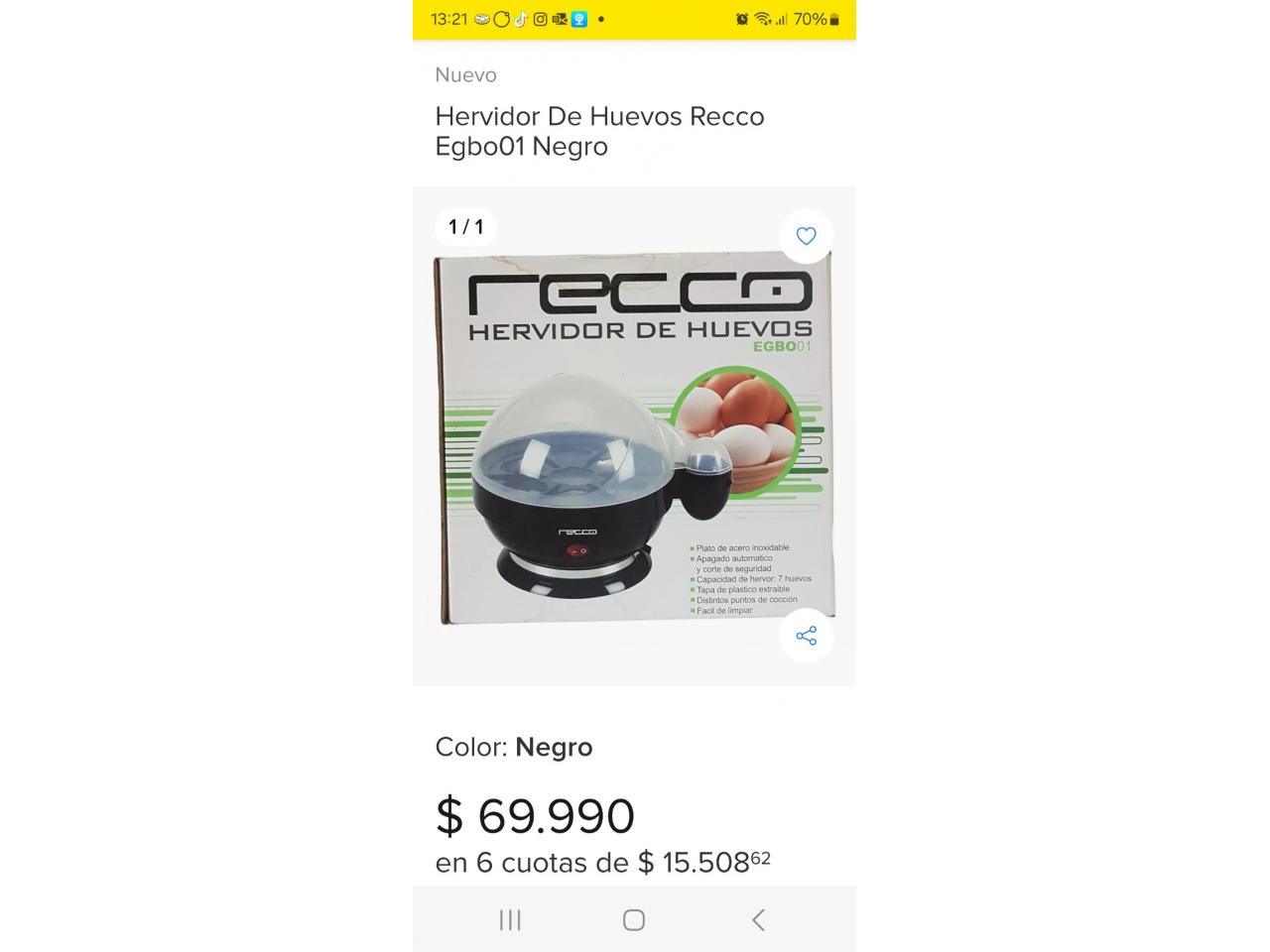The height and width of the screenshot is (952, 1270).
Task: Tap the battery 70% indicator
Action: [x=817, y=19]
